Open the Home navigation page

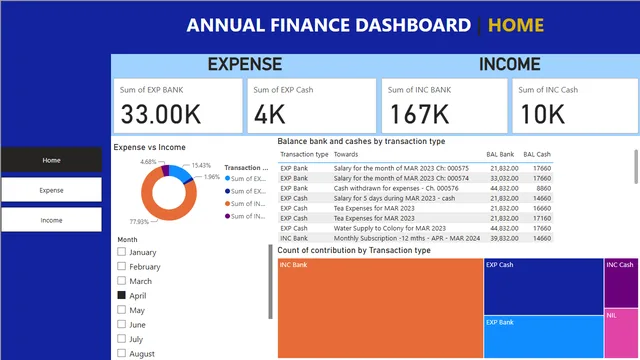click(x=51, y=160)
